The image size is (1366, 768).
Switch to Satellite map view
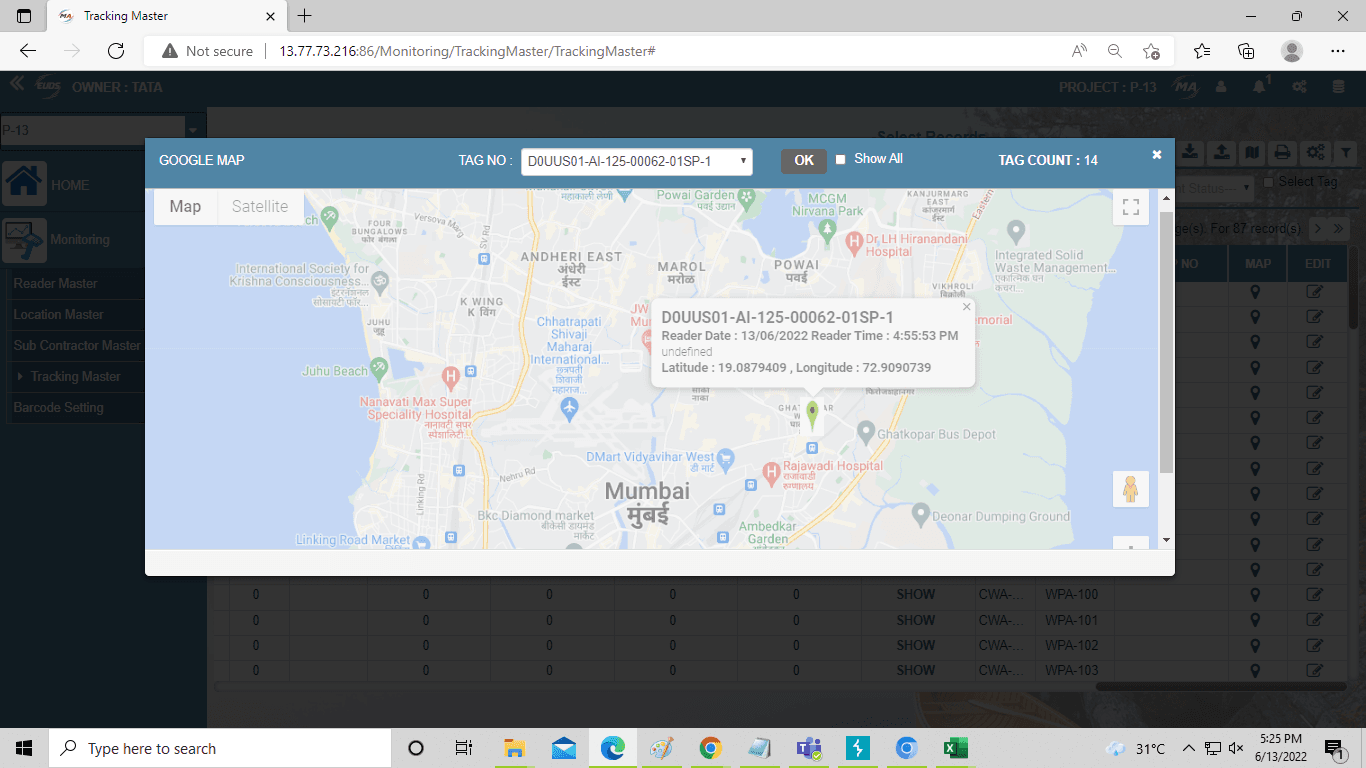pos(260,207)
